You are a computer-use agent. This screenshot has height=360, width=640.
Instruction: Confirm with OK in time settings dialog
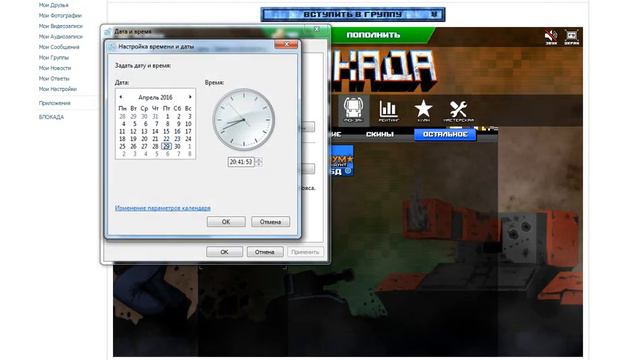coord(226,222)
